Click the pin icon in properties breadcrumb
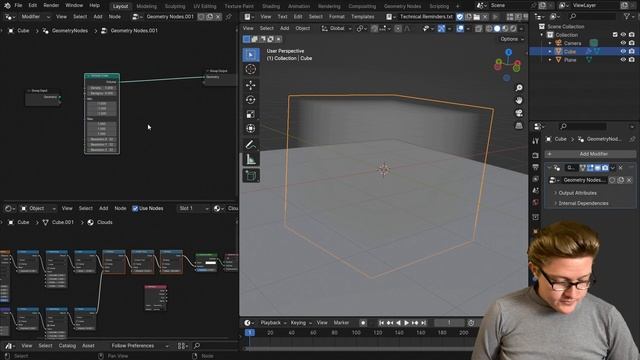 click(x=632, y=139)
